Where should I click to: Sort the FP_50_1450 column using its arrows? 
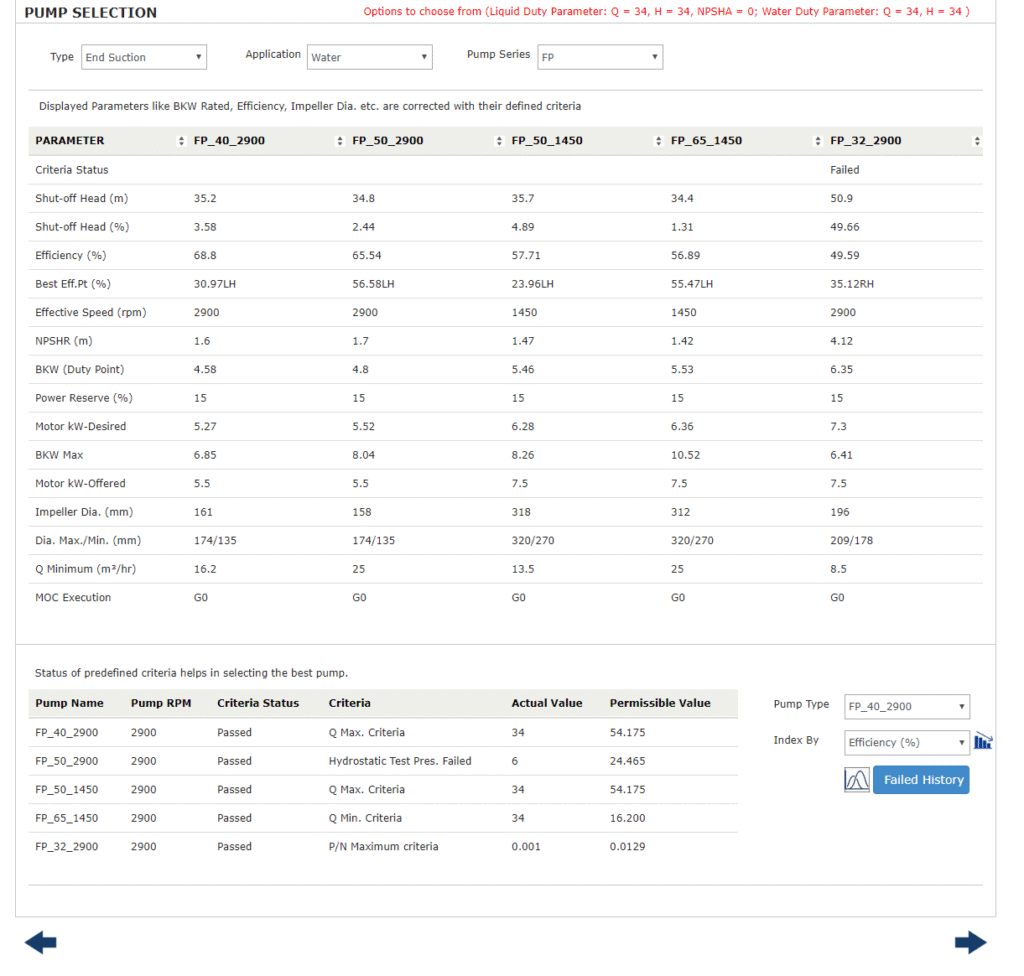pos(658,141)
